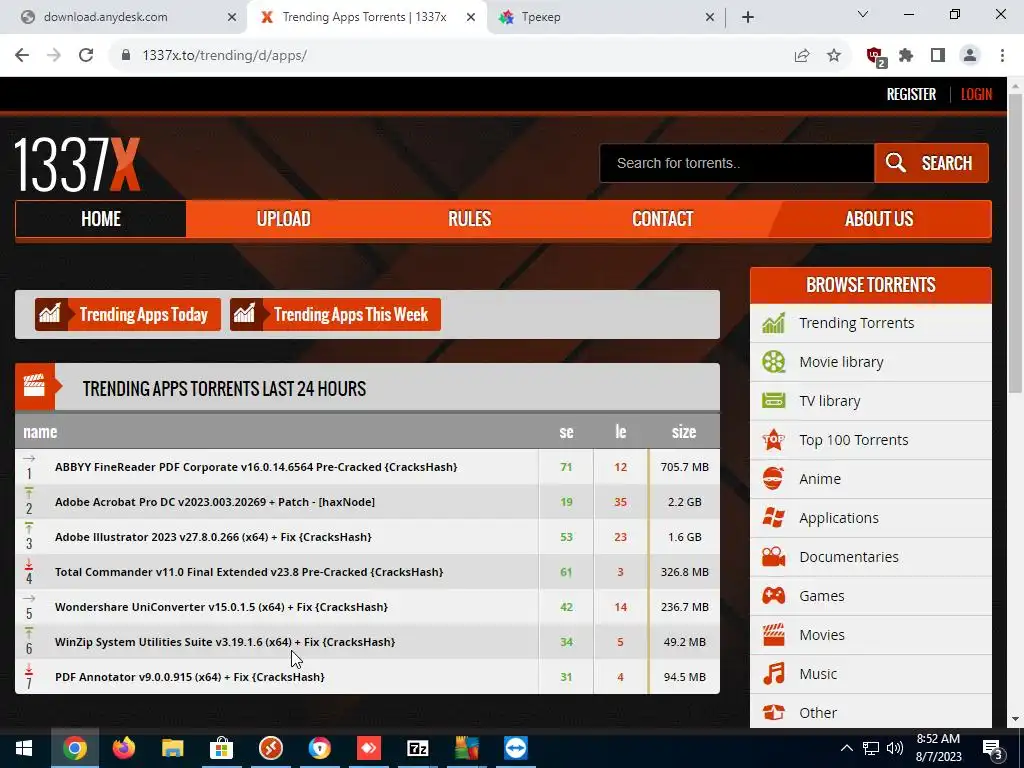Click the LOGIN link
Image resolution: width=1024 pixels, height=768 pixels.
(x=976, y=94)
